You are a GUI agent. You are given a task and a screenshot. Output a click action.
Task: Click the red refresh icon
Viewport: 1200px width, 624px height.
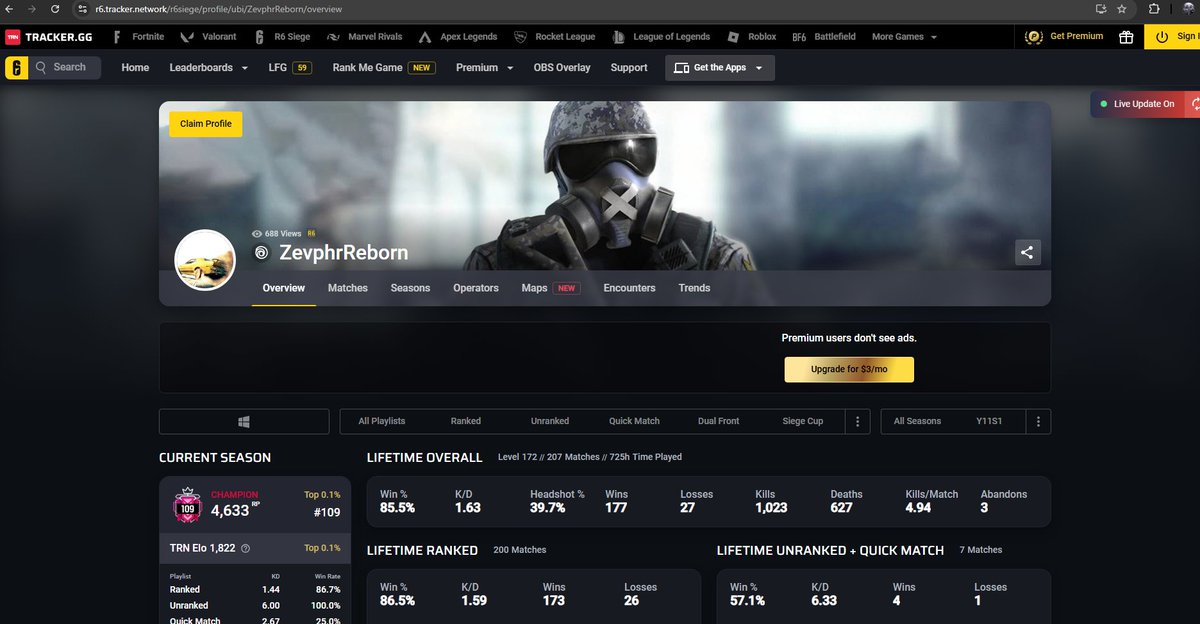pyautogui.click(x=1193, y=104)
